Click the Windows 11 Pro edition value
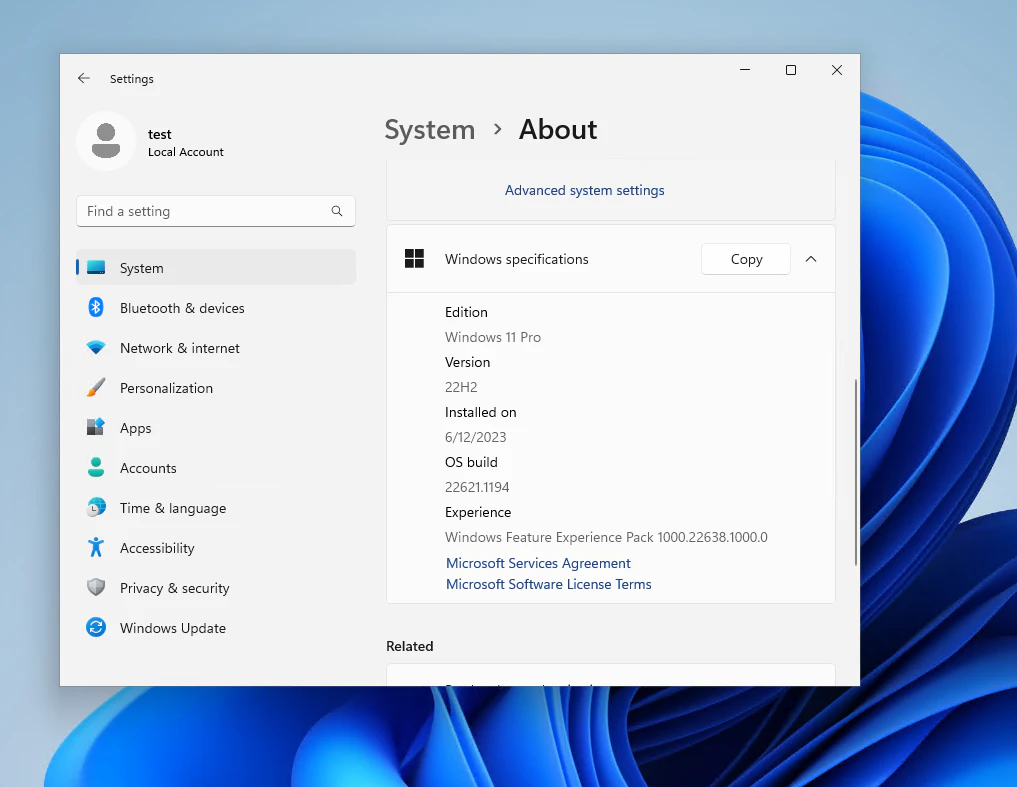1017x787 pixels. 493,337
